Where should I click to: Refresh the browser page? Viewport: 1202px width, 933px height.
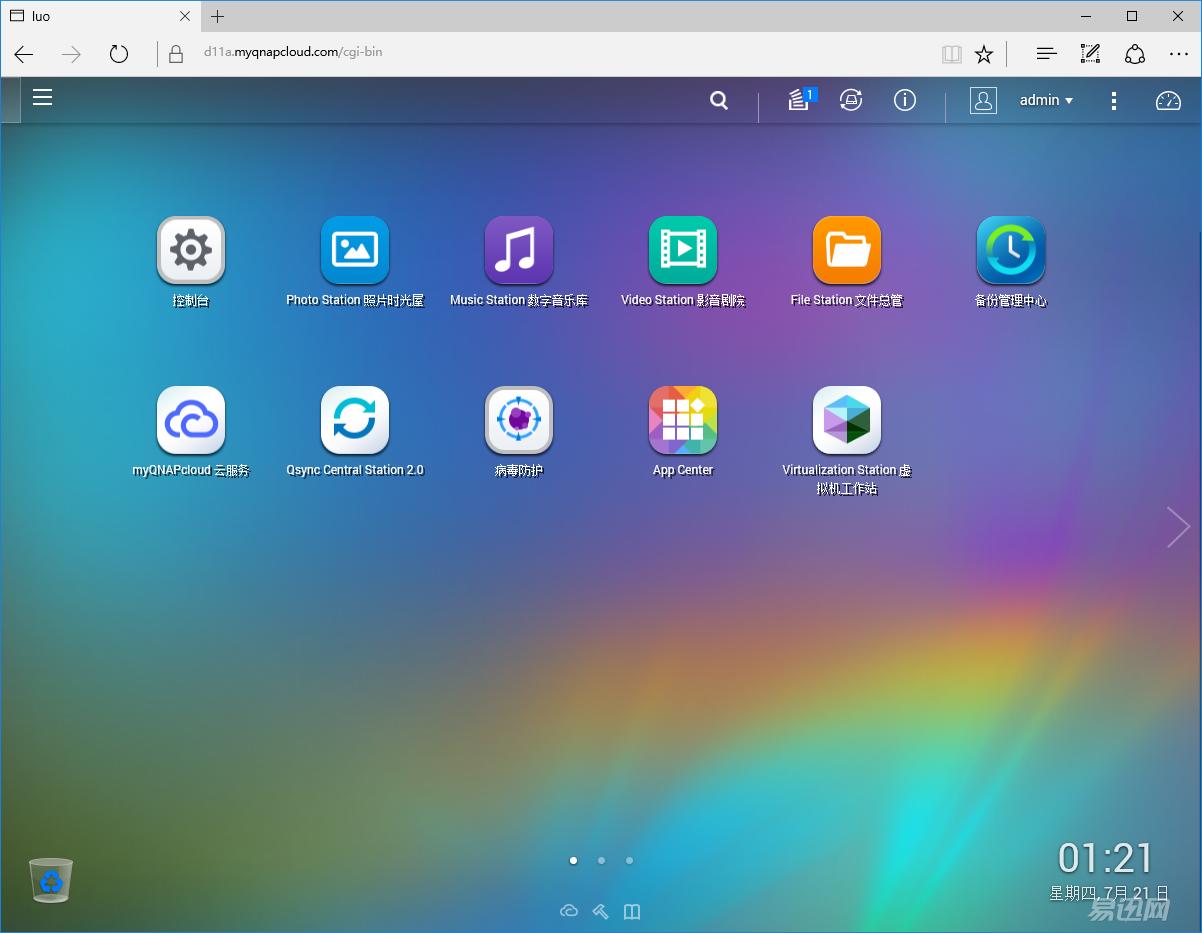coord(119,54)
